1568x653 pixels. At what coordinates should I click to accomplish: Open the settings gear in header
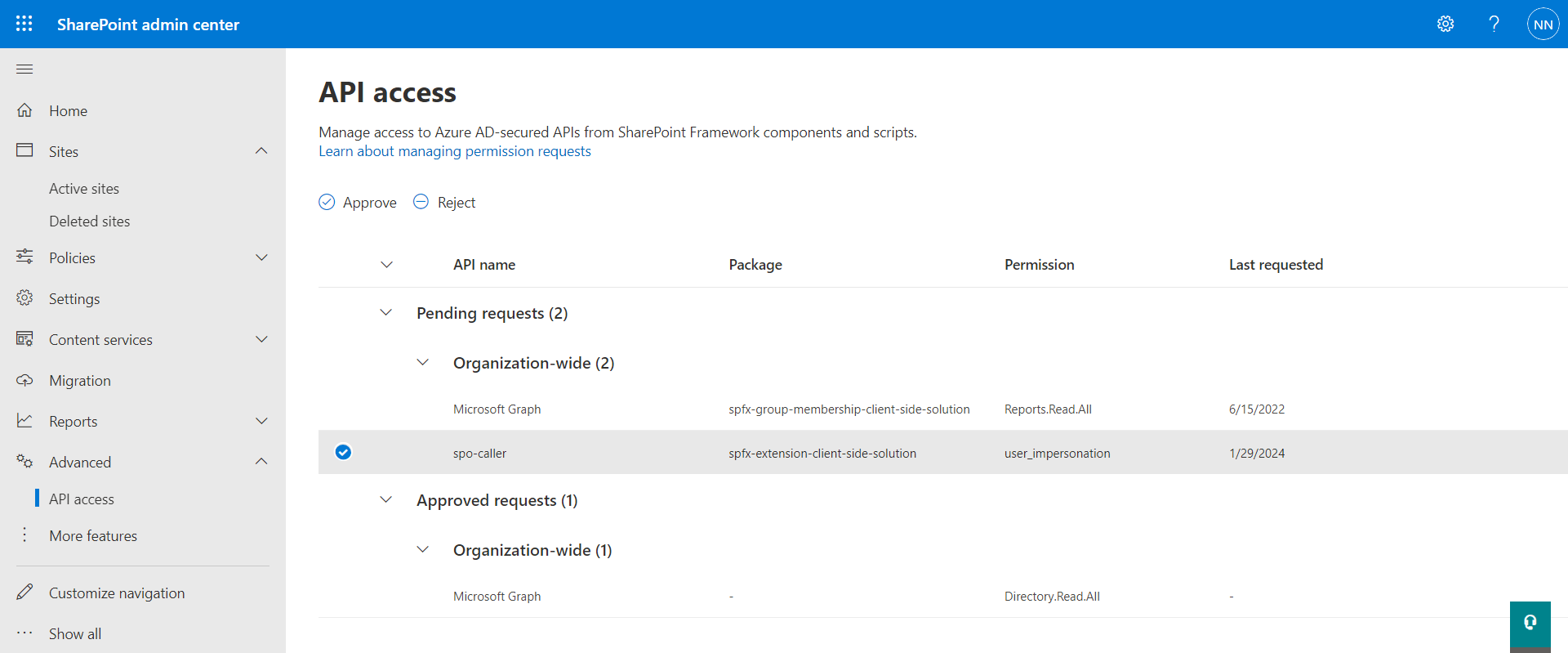(1445, 24)
